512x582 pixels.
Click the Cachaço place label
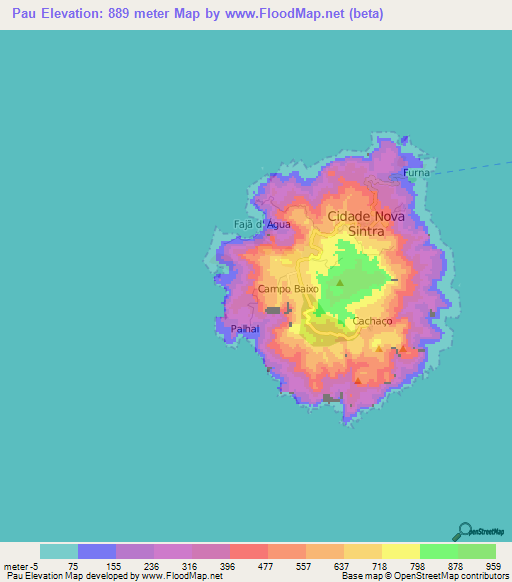[x=372, y=321]
